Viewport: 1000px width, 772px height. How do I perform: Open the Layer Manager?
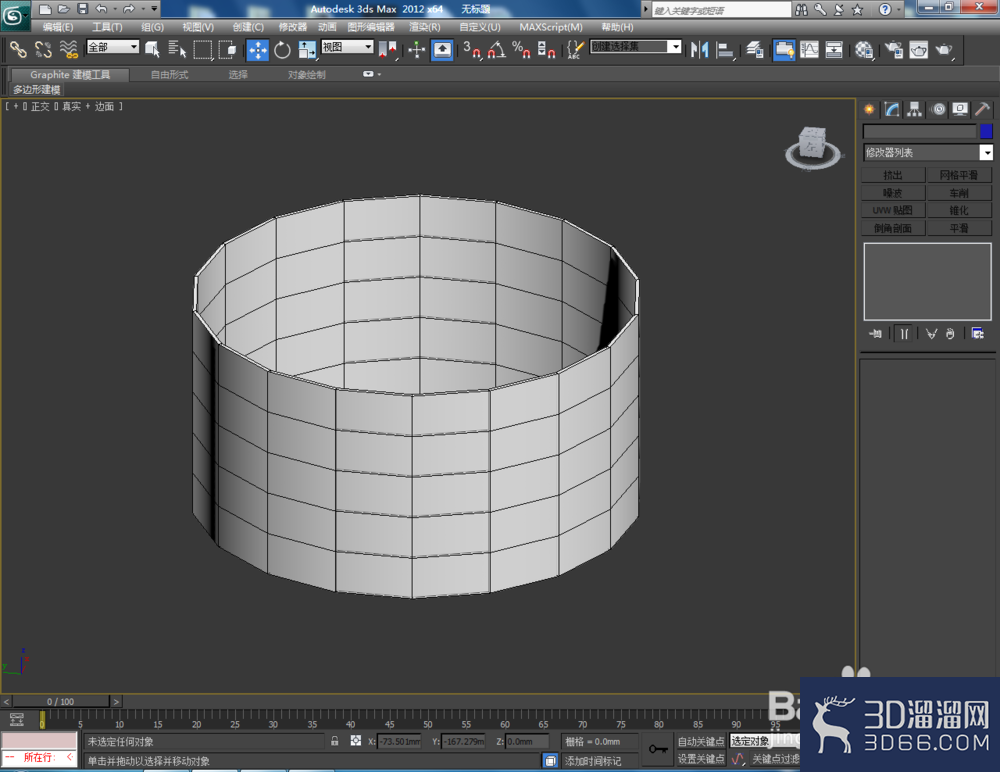(755, 49)
